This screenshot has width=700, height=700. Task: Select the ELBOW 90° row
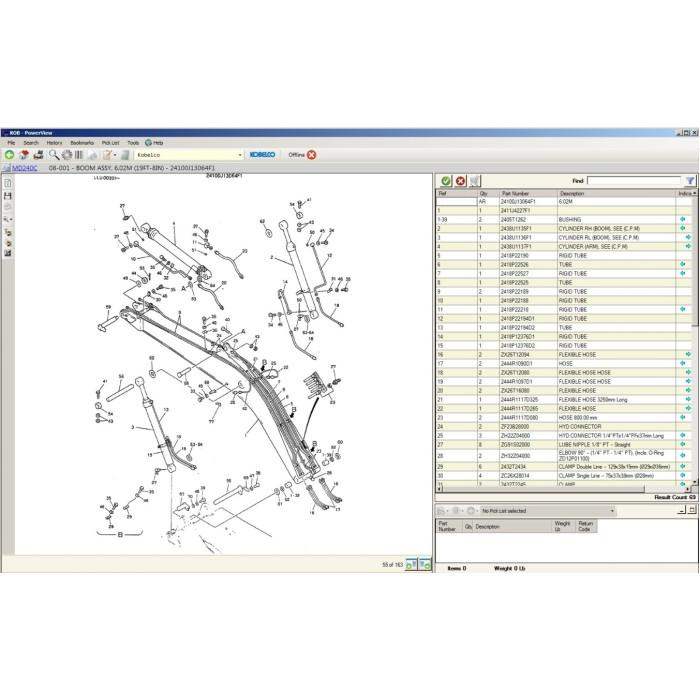(x=564, y=455)
